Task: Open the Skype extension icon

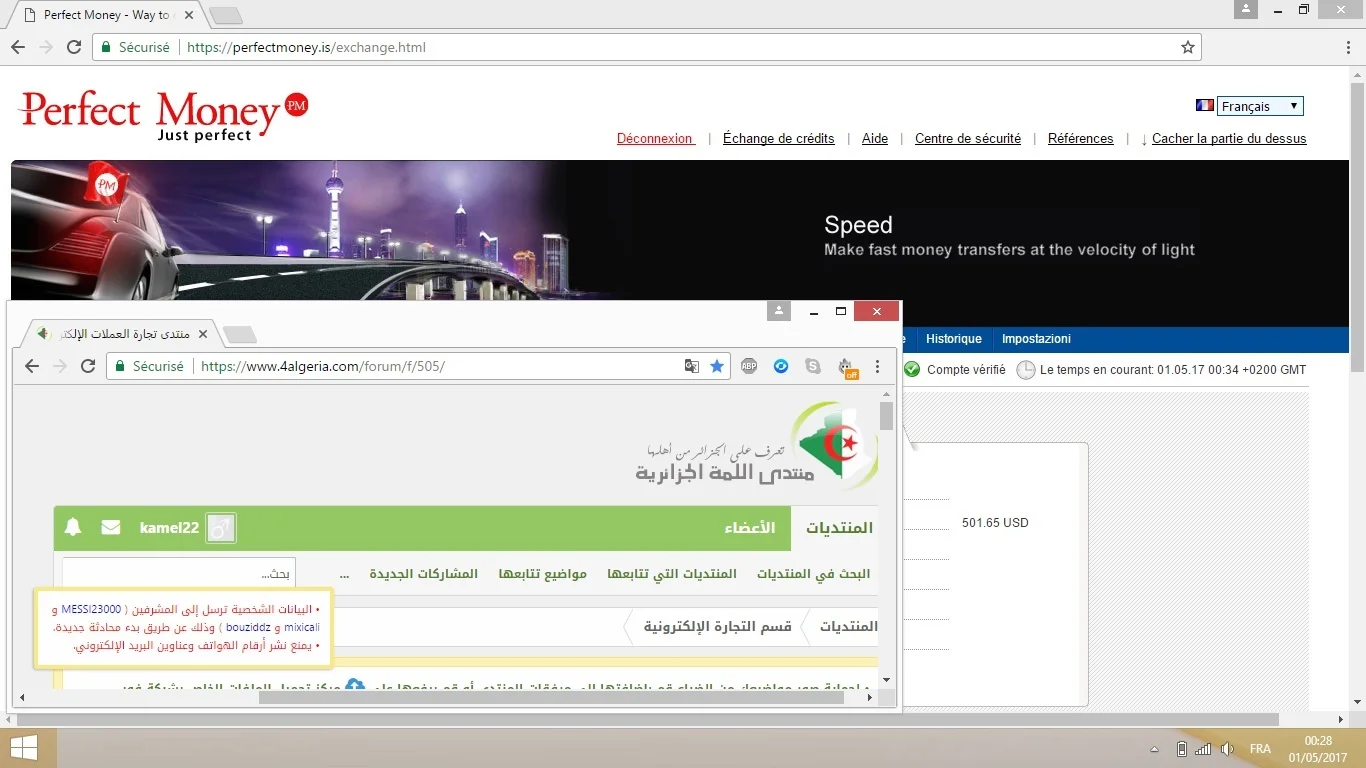Action: pos(813,366)
